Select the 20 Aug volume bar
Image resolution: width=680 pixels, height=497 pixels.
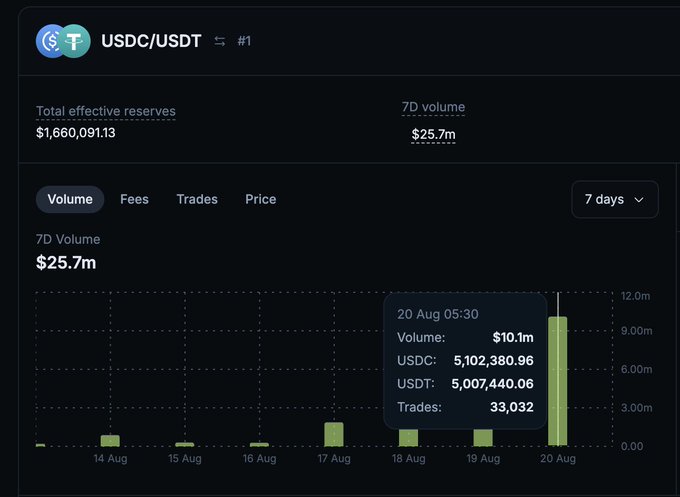pos(558,381)
